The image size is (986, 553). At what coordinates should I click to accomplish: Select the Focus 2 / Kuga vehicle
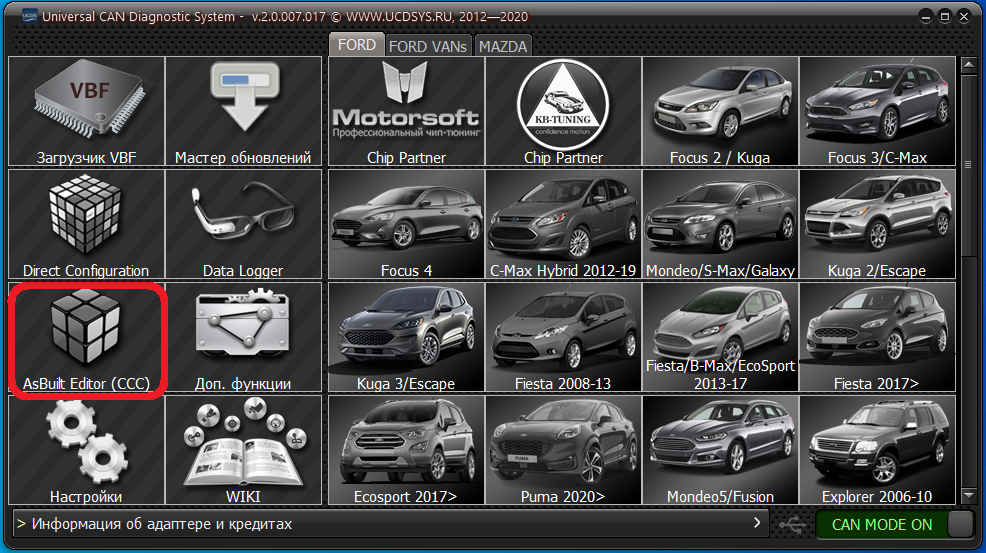click(721, 111)
